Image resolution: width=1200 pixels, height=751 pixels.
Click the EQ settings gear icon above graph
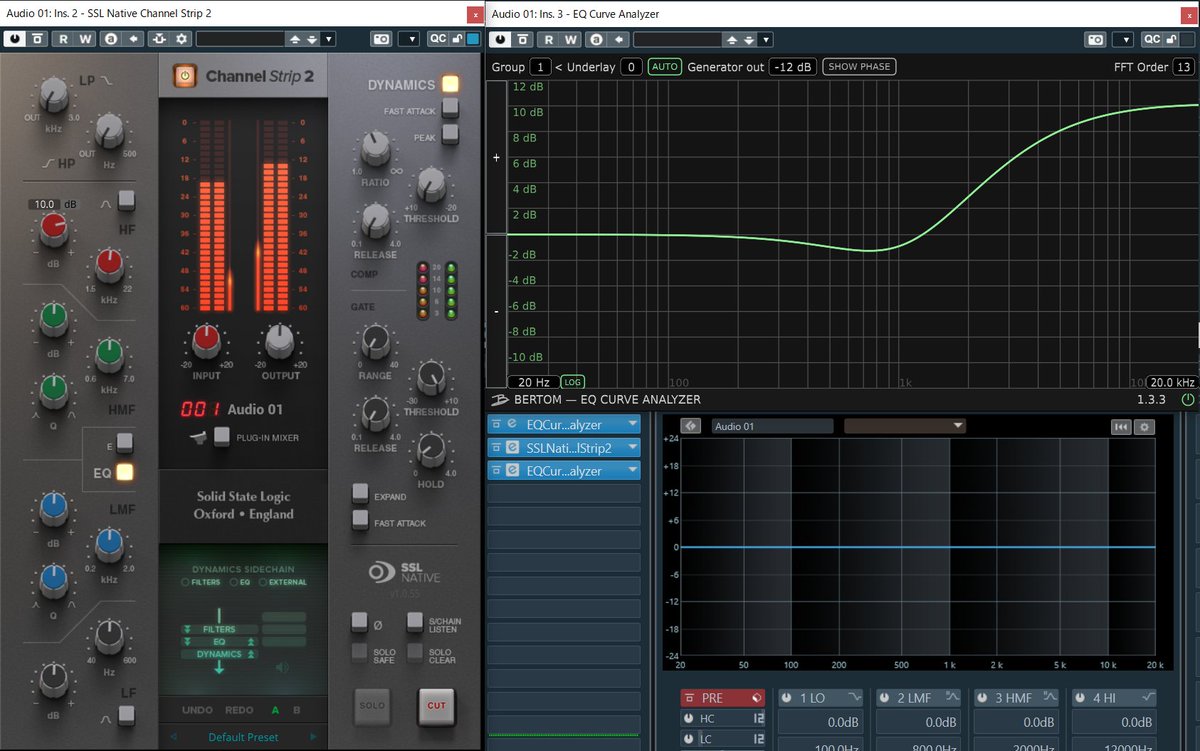click(1145, 427)
